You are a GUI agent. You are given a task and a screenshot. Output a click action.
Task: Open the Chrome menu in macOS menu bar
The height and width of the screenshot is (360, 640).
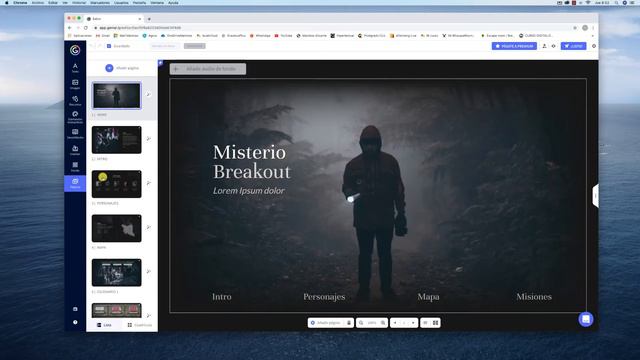[x=20, y=2]
